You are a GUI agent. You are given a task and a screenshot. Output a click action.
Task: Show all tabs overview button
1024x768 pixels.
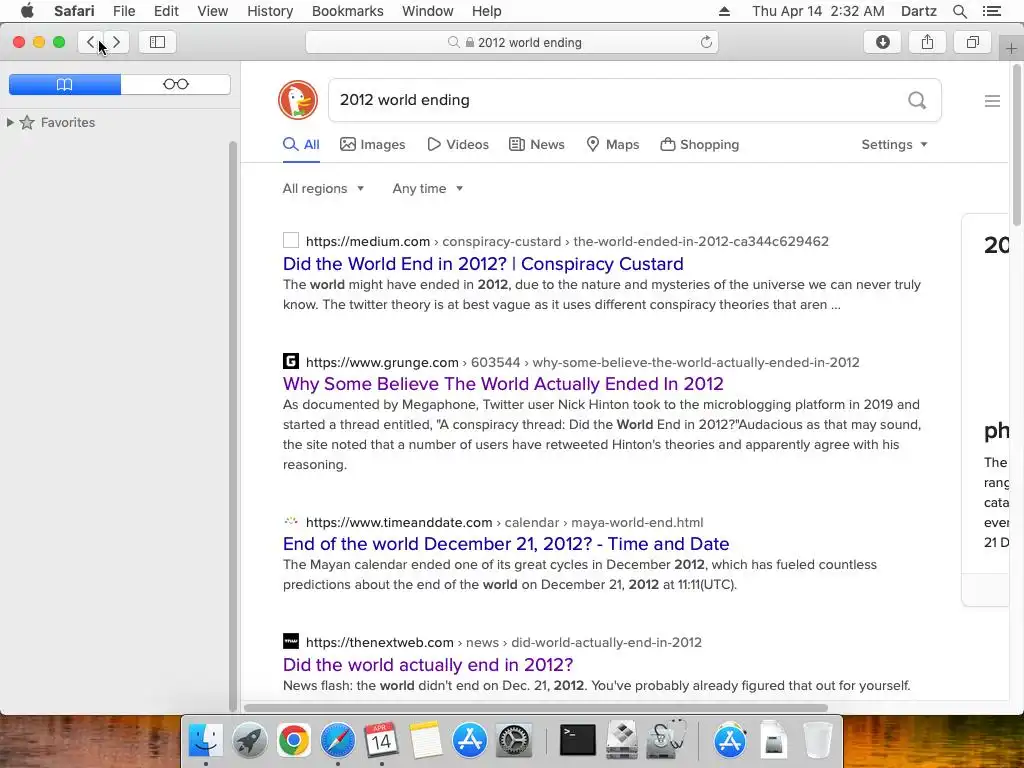click(972, 42)
